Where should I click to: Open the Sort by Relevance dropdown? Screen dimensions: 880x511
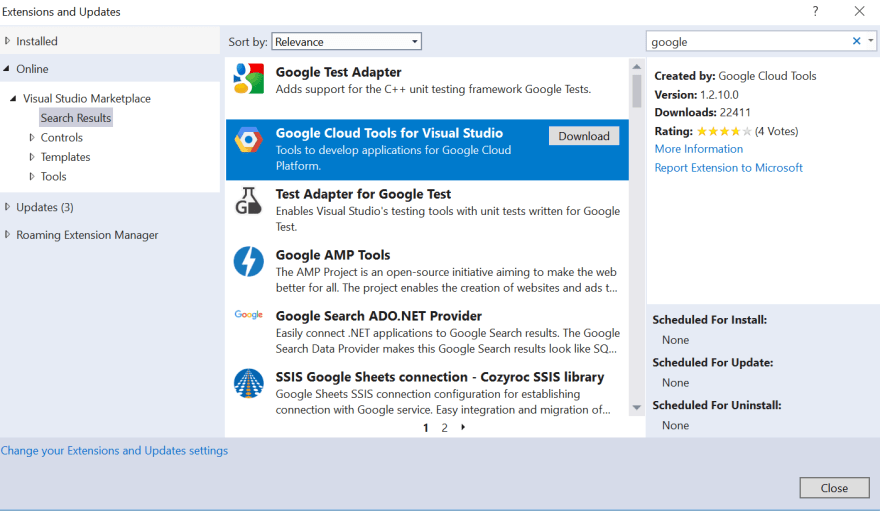tap(347, 42)
